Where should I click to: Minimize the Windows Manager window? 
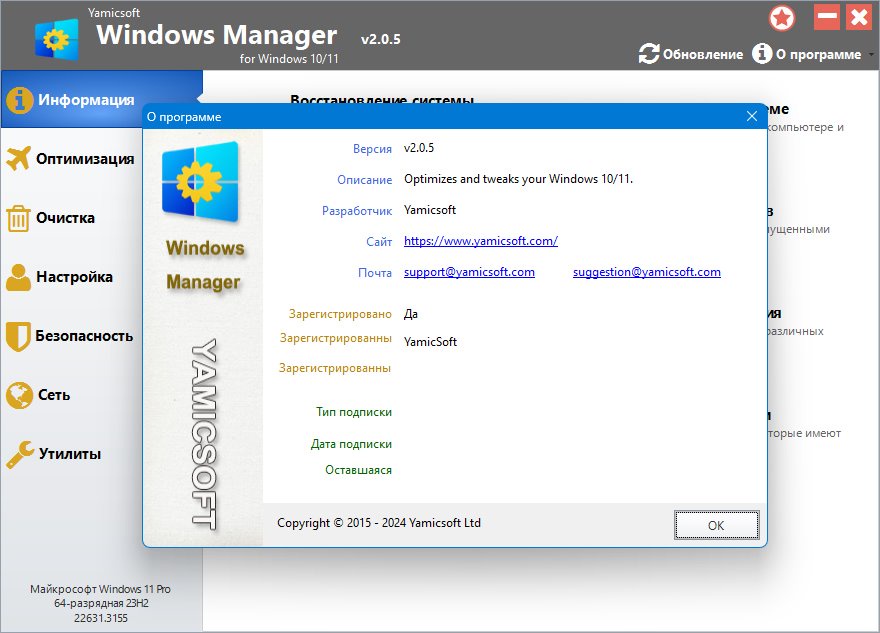(827, 17)
